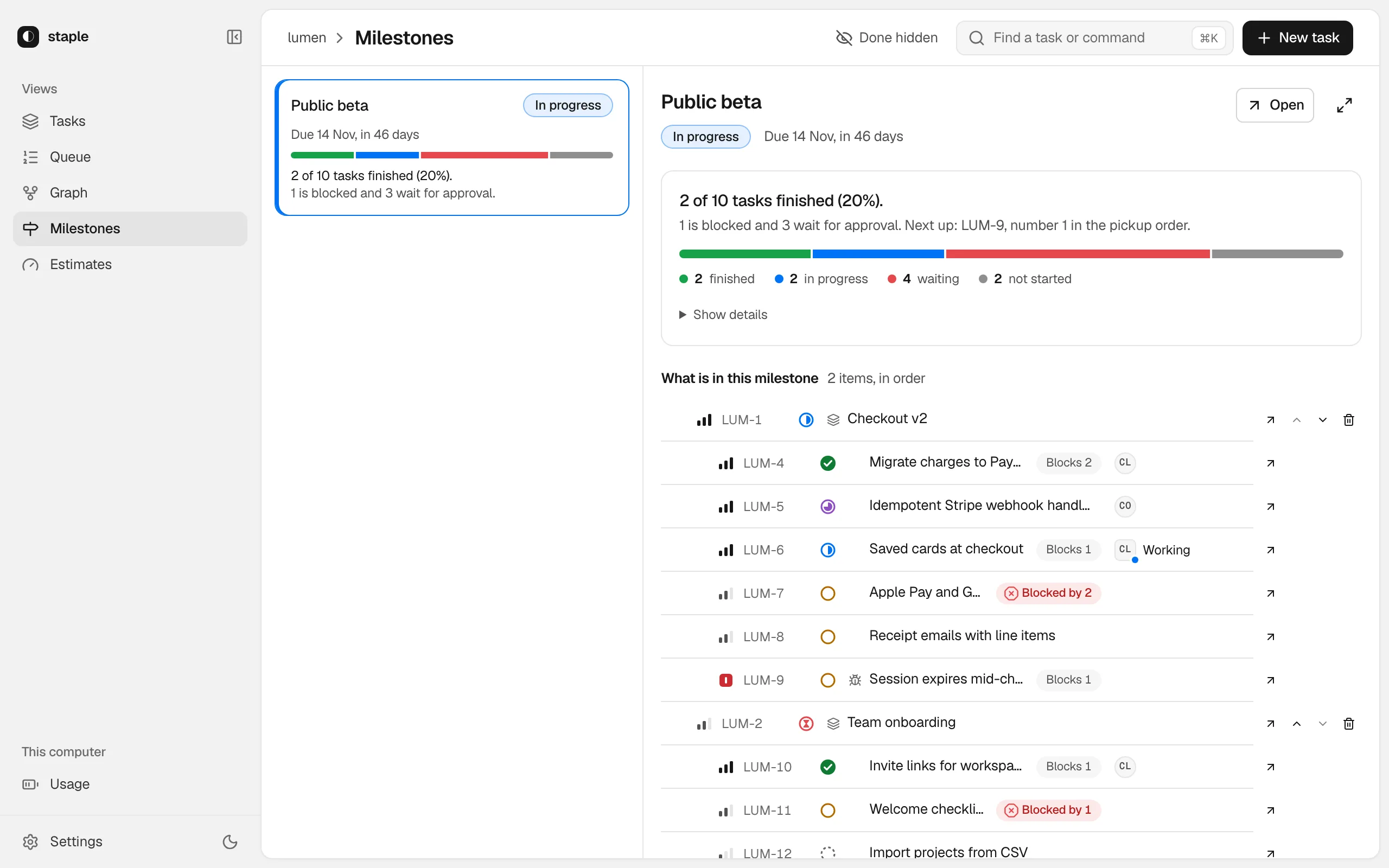Expand milestone detail to full view
This screenshot has width=1389, height=868.
(1344, 105)
